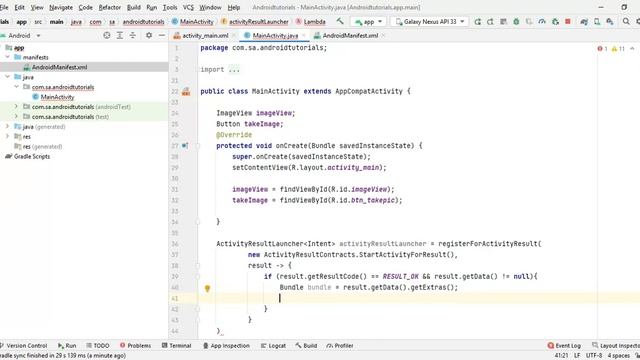
Task: Expand the java (generated) folder
Action: point(7,127)
